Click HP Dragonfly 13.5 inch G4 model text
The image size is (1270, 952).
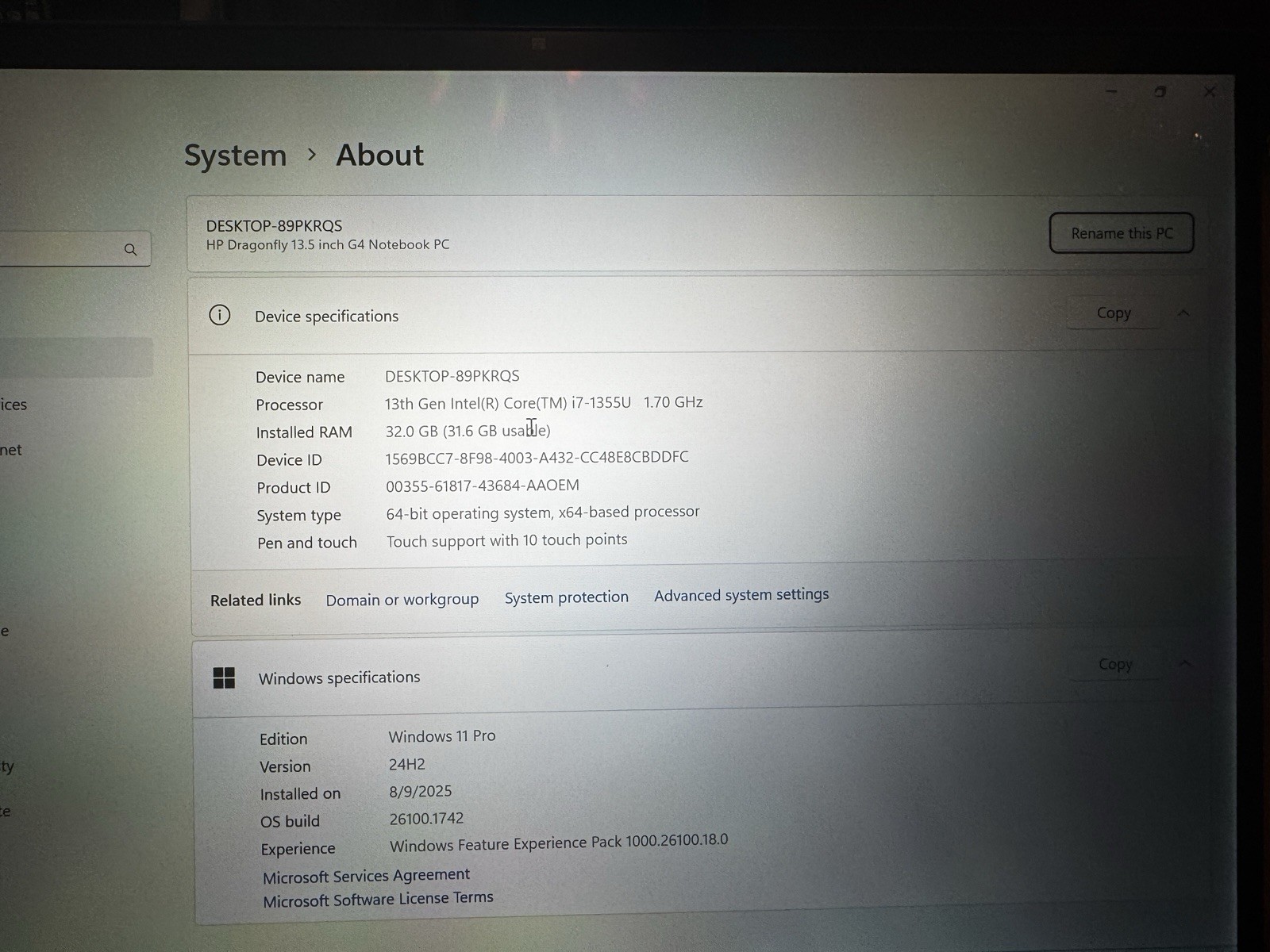pos(328,245)
